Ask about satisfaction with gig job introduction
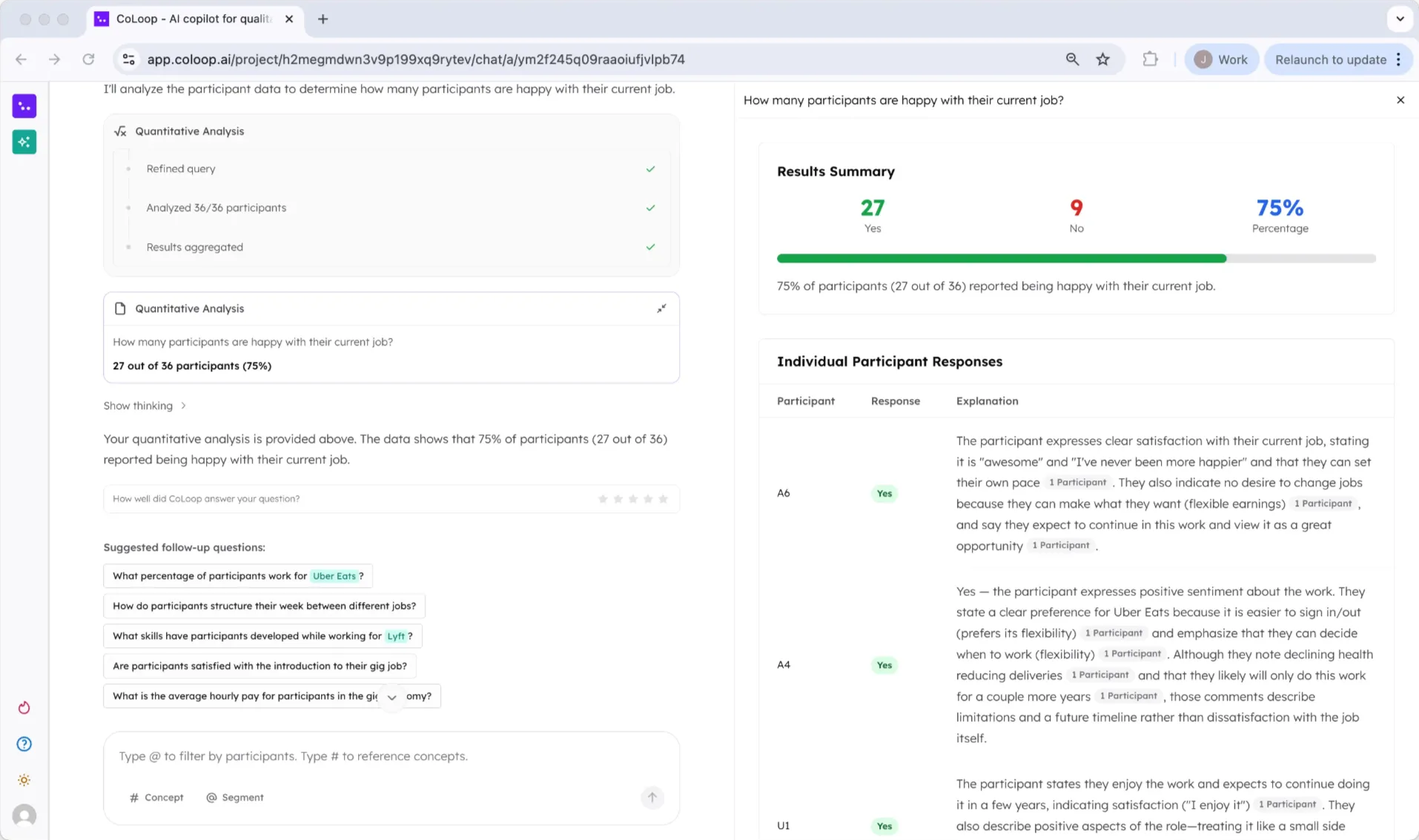Screen dimensions: 1419x840 (259, 666)
